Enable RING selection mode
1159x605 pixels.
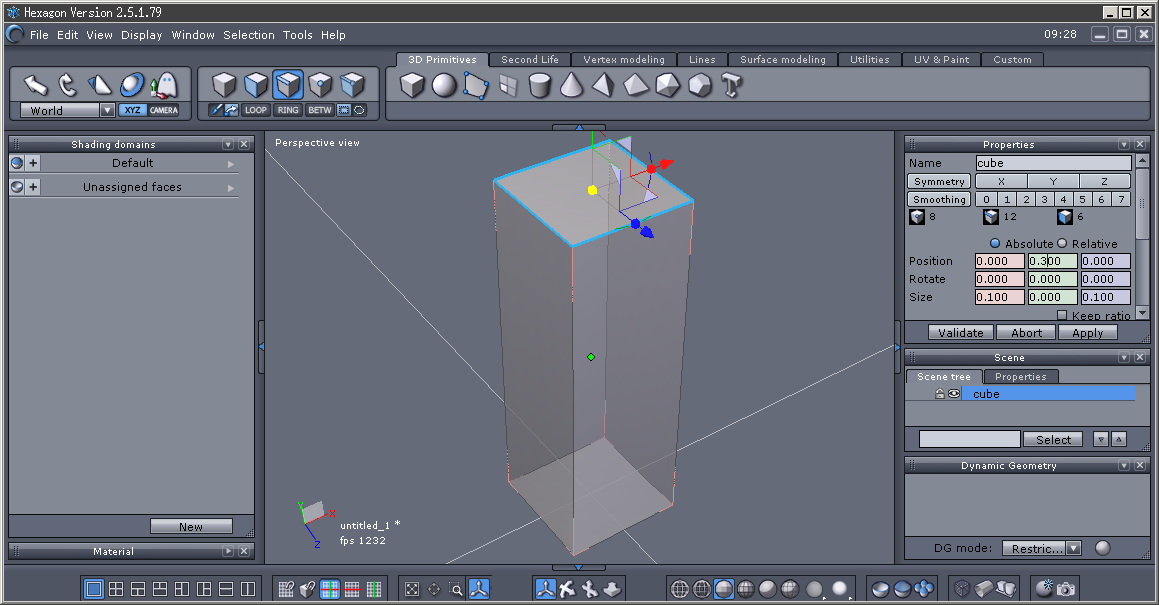point(288,110)
